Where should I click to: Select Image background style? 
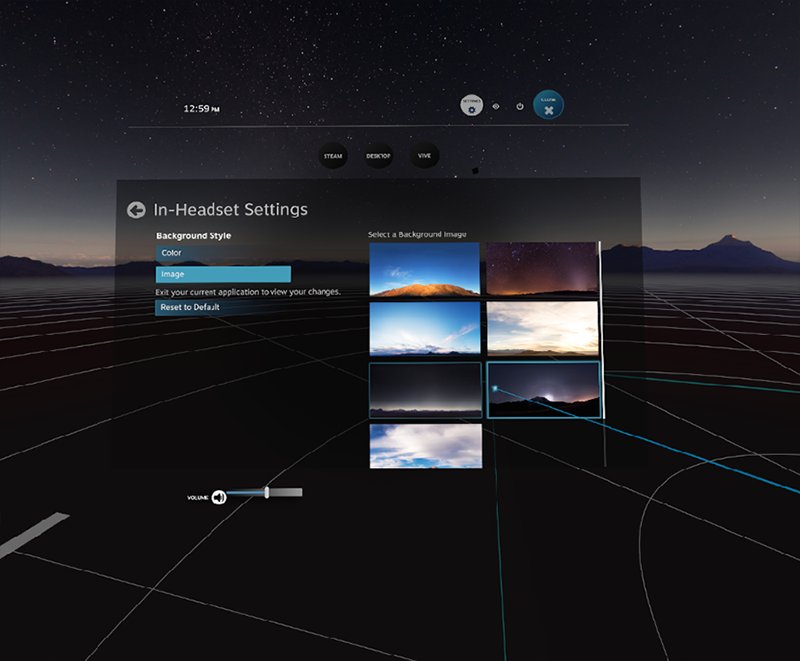[x=223, y=274]
